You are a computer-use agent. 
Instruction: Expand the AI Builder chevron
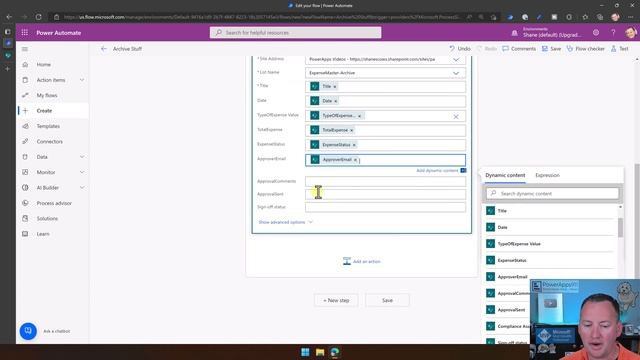82,188
